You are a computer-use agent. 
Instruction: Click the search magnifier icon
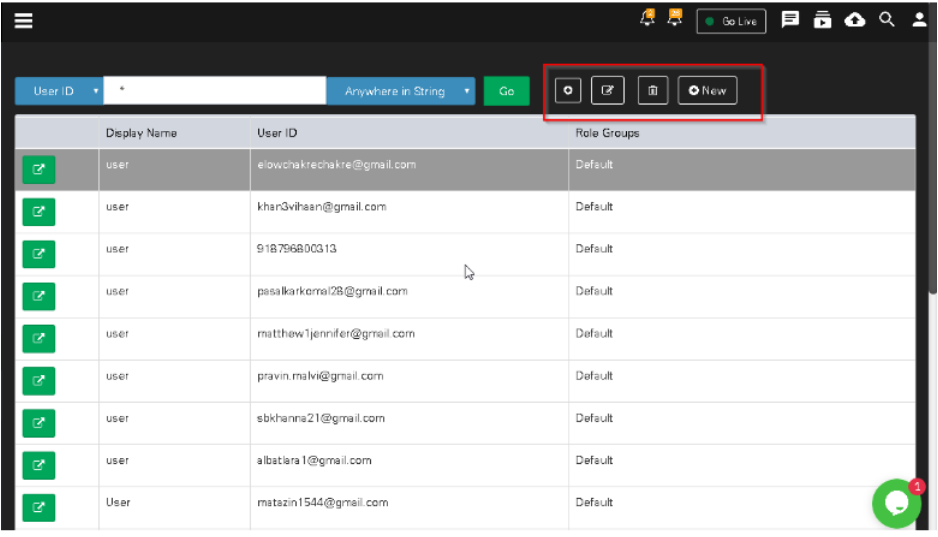tap(887, 20)
